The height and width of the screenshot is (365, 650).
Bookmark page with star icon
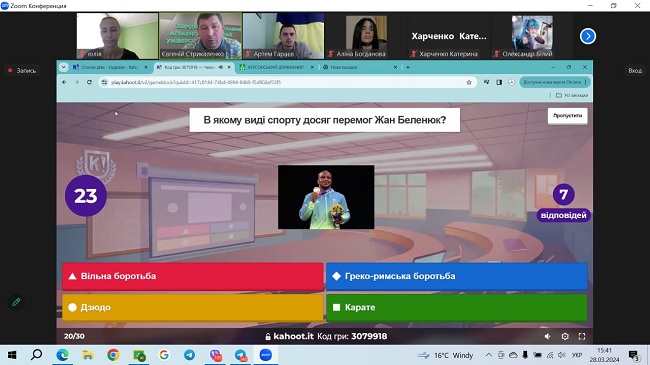pos(469,82)
